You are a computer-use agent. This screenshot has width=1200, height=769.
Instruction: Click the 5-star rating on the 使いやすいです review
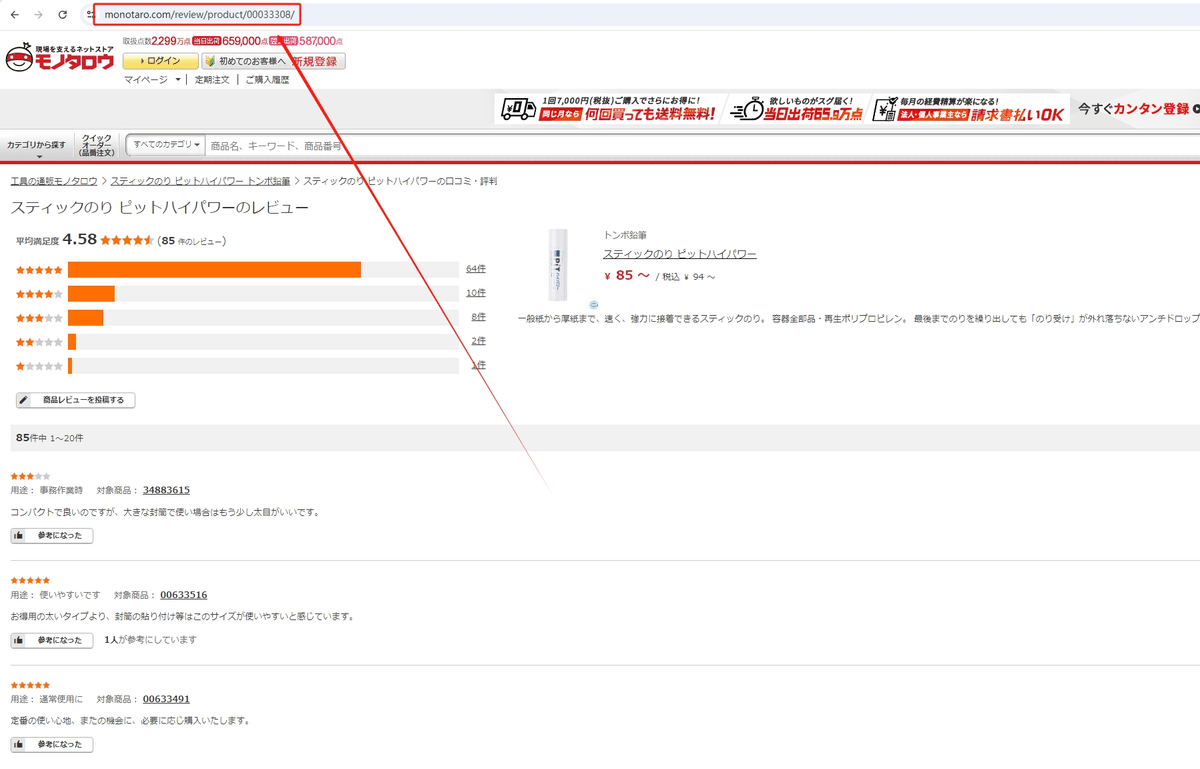click(x=30, y=580)
